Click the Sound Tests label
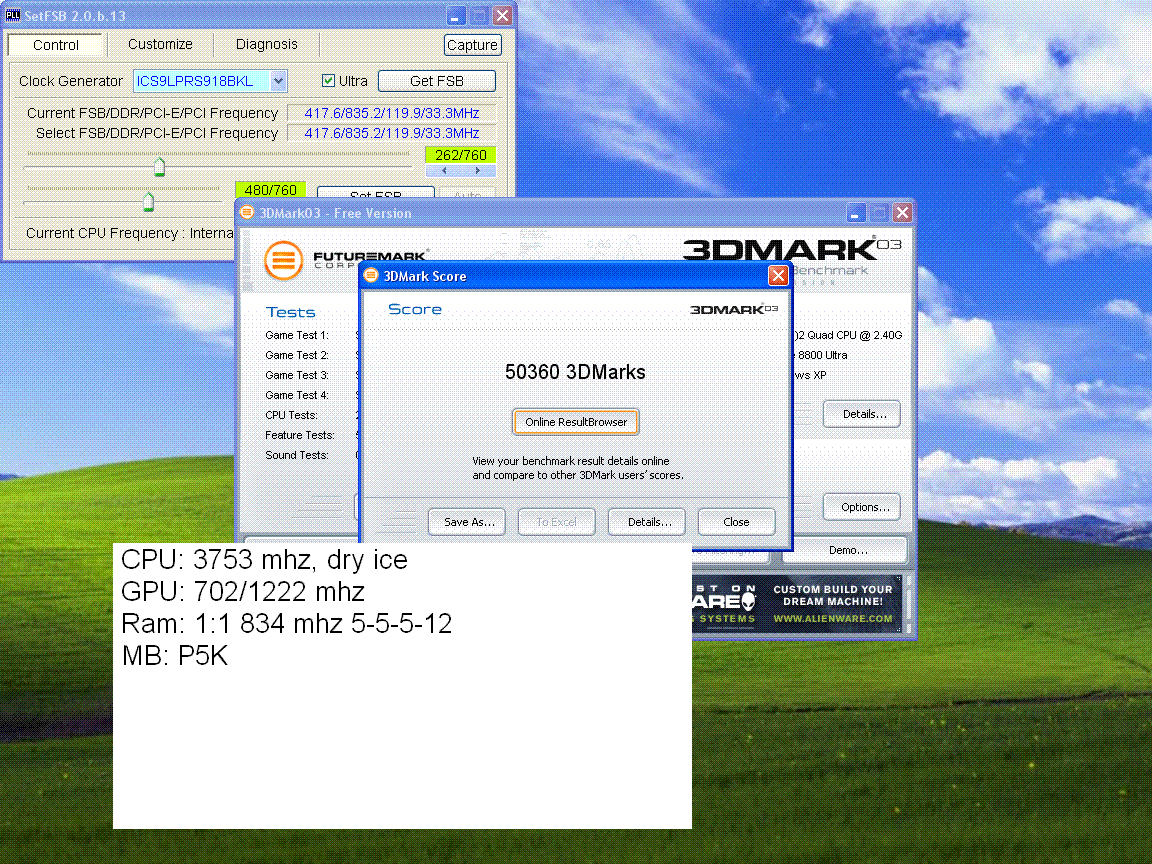Viewport: 1152px width, 864px height. 297,455
